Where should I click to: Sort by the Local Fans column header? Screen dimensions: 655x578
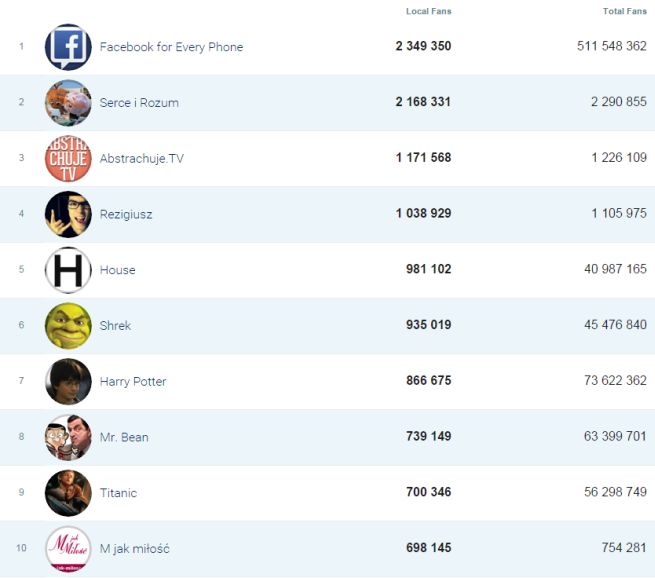[x=428, y=11]
